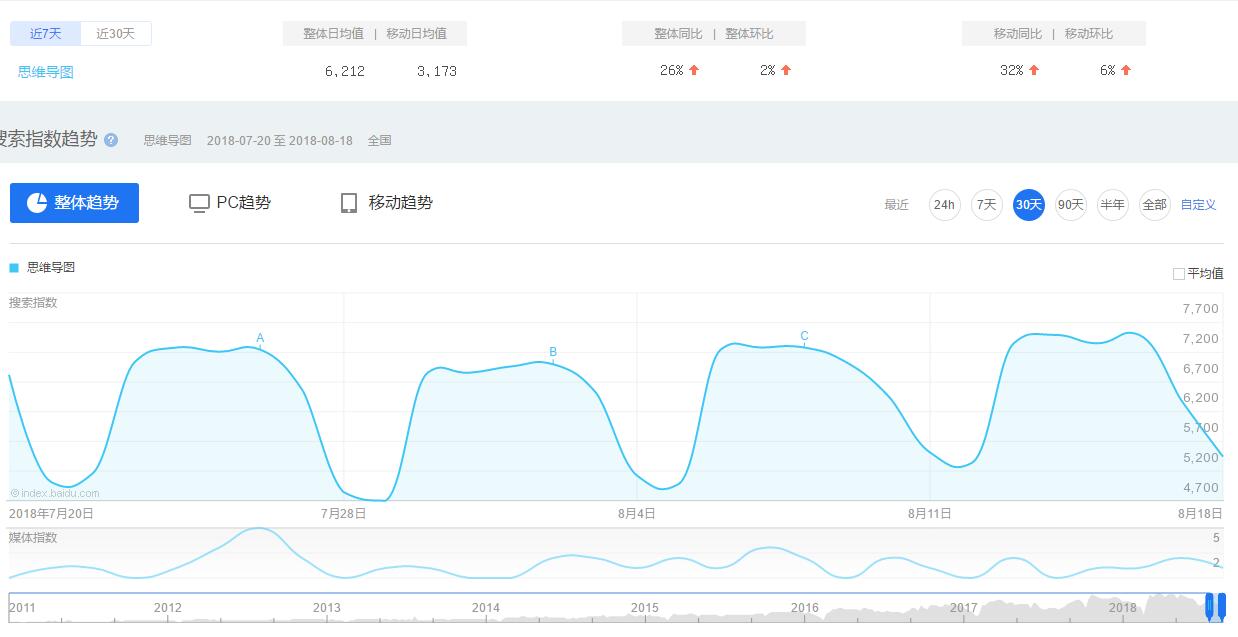Select the 近7天 tab
This screenshot has width=1238, height=637.
(x=46, y=33)
